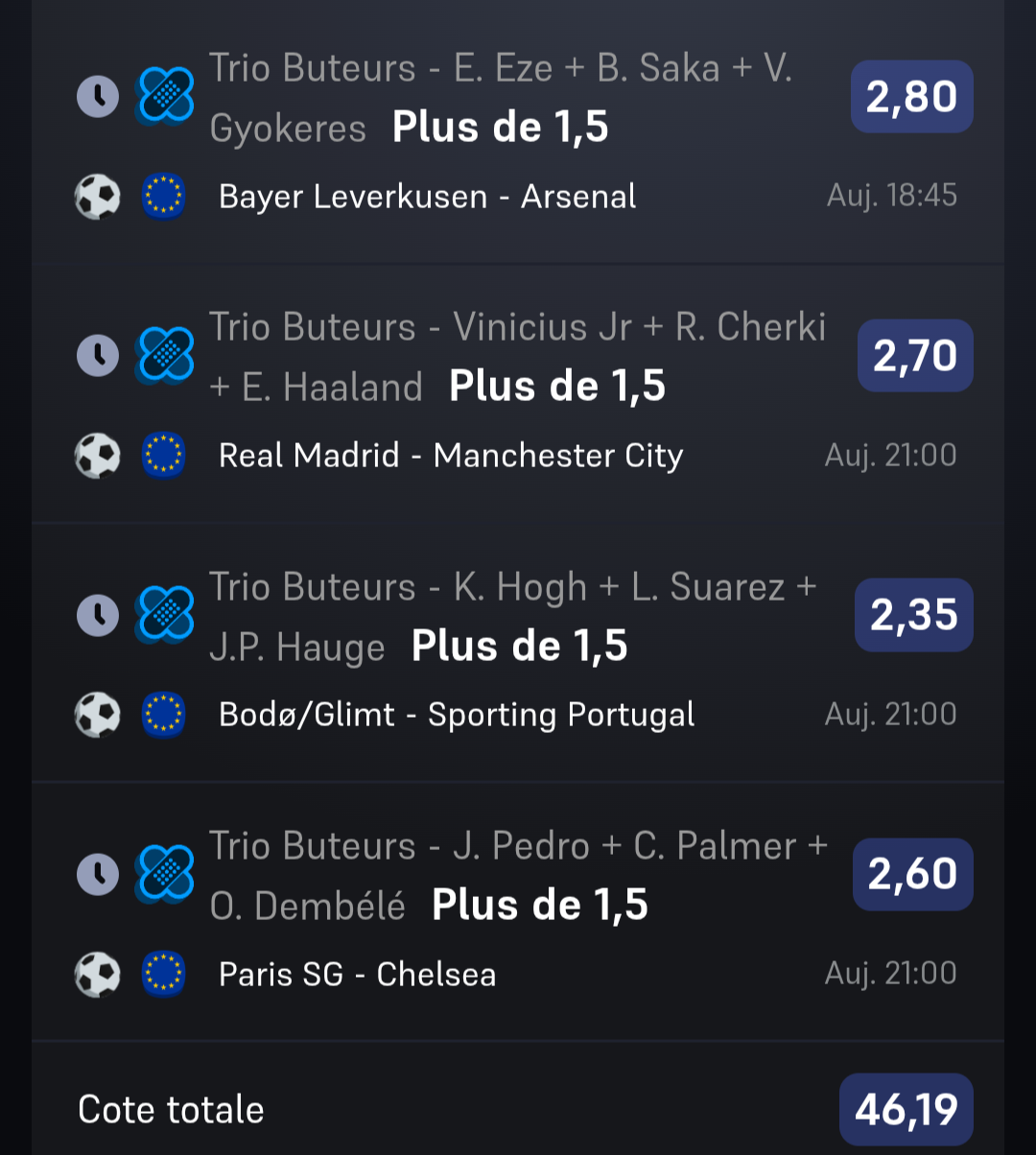1036x1155 pixels.
Task: Click the soccer ball icon next to Bodø/Glimt - Sporting Portugal
Action: pos(98,715)
